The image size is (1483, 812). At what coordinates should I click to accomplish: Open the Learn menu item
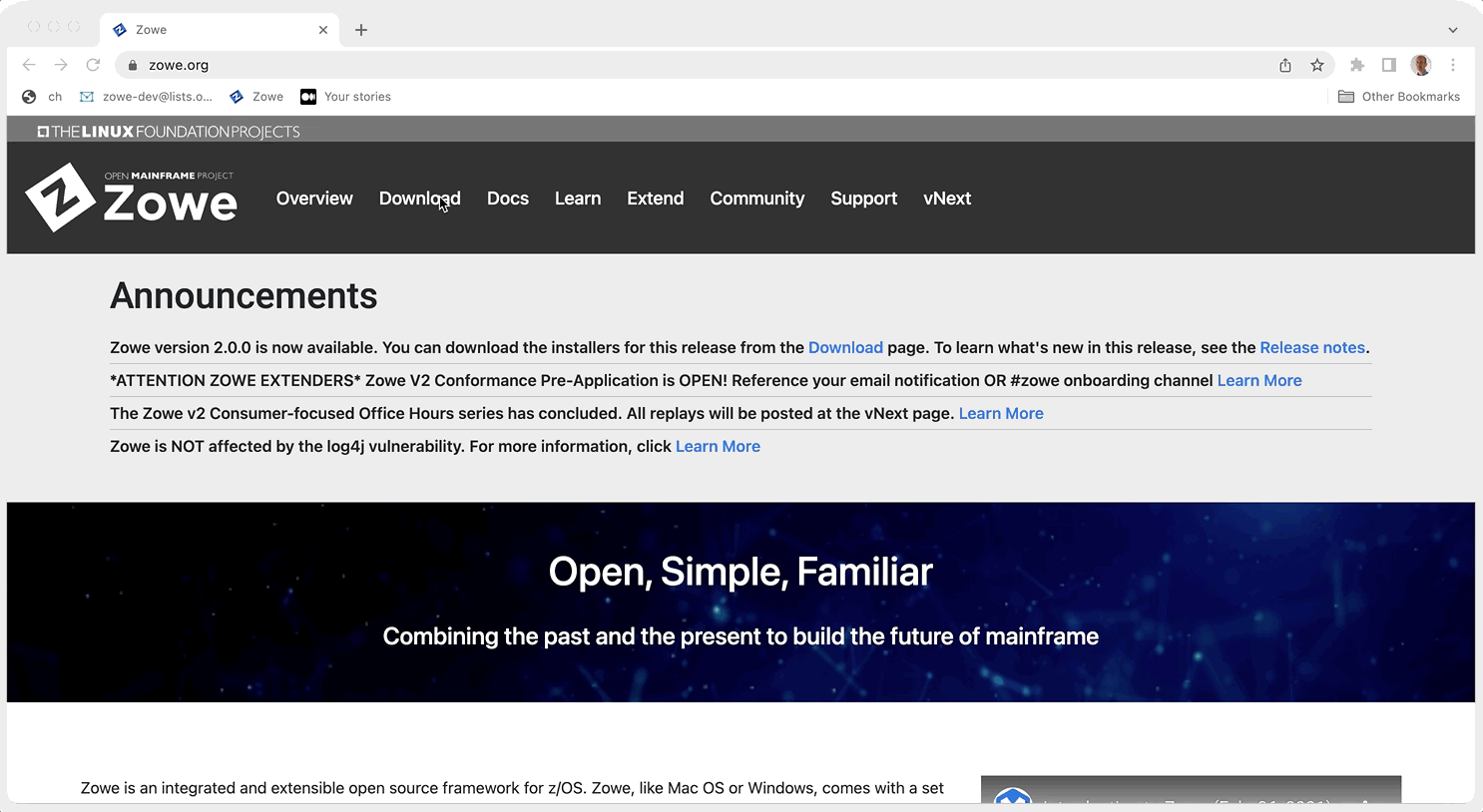[x=578, y=199]
